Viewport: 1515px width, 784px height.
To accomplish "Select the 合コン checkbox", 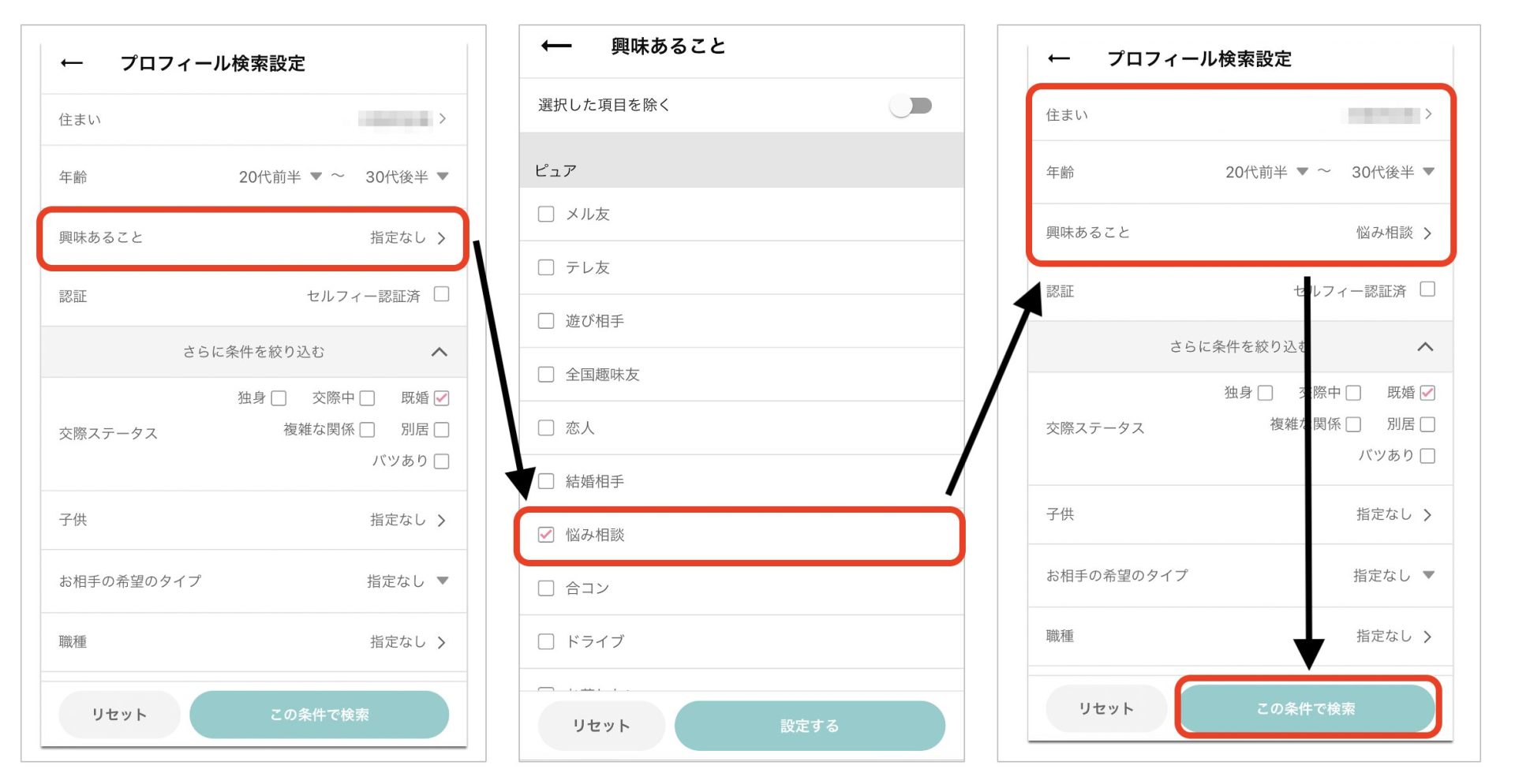I will tap(546, 588).
